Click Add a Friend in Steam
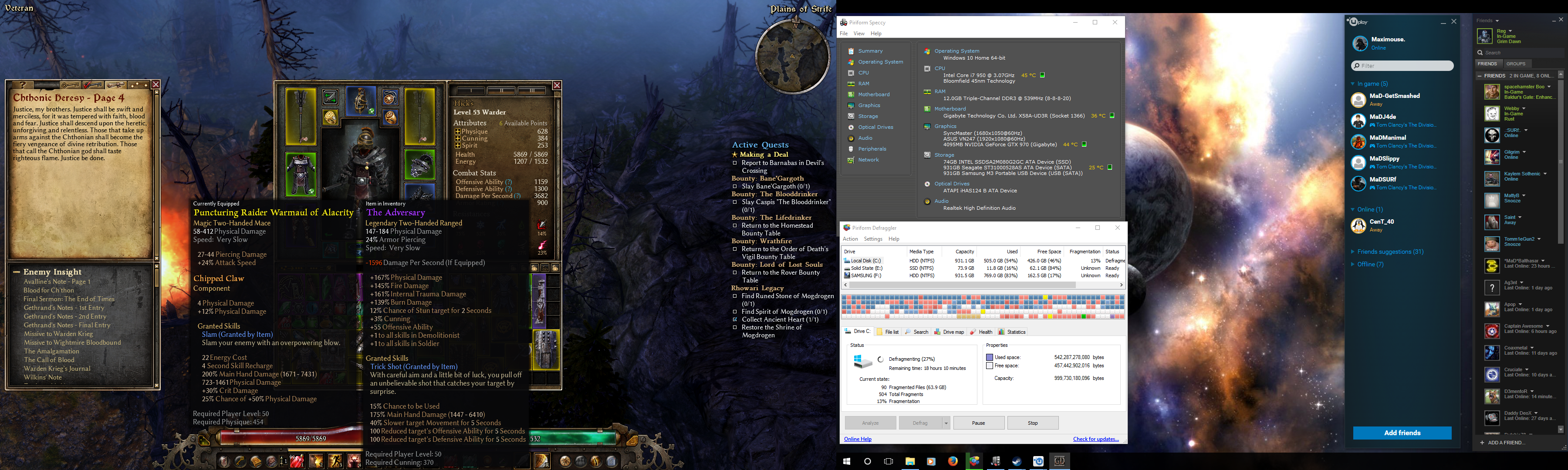This screenshot has height=470, width=1568. tap(1502, 443)
